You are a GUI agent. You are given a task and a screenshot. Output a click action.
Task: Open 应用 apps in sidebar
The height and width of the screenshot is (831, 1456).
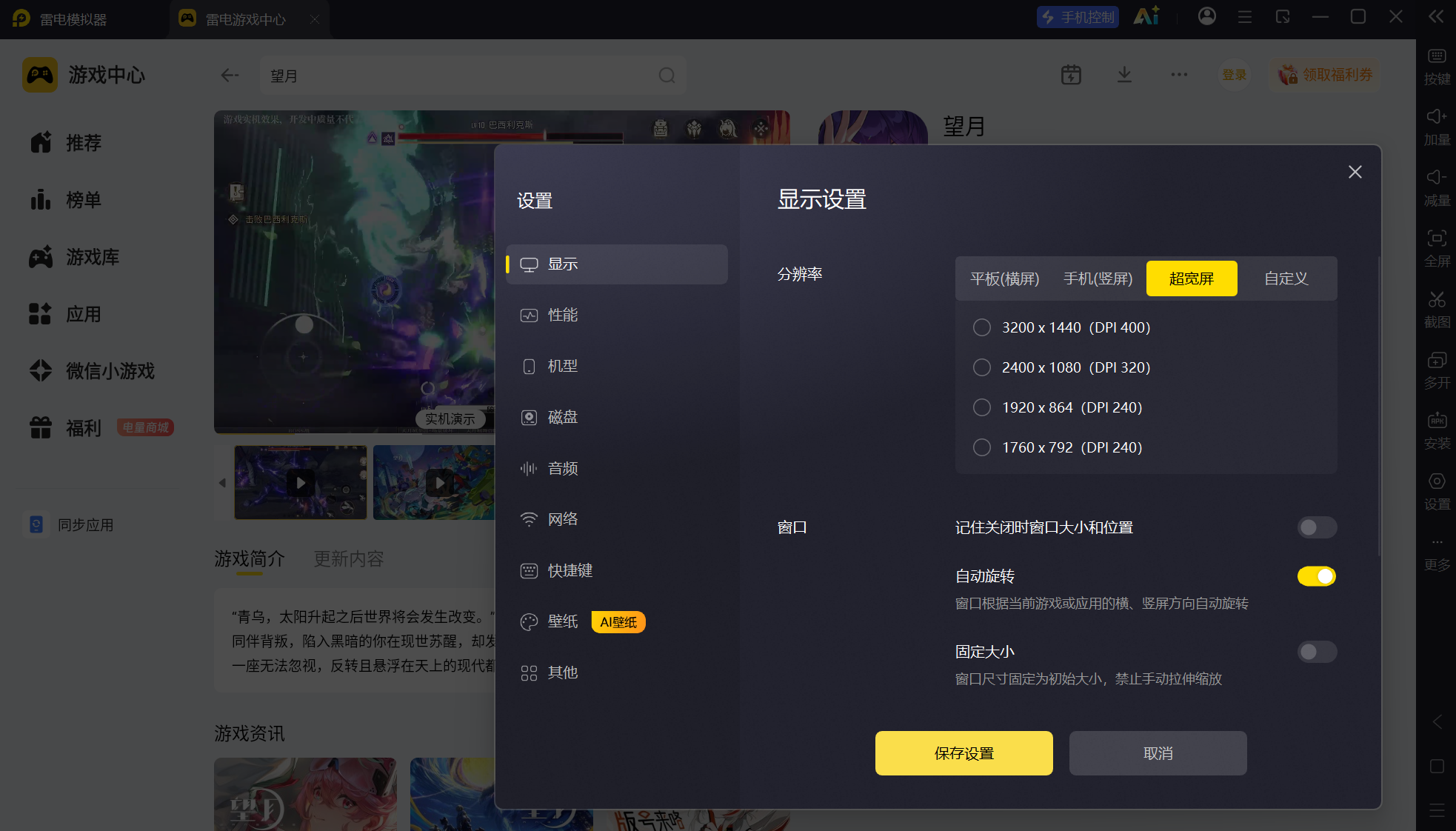click(65, 314)
